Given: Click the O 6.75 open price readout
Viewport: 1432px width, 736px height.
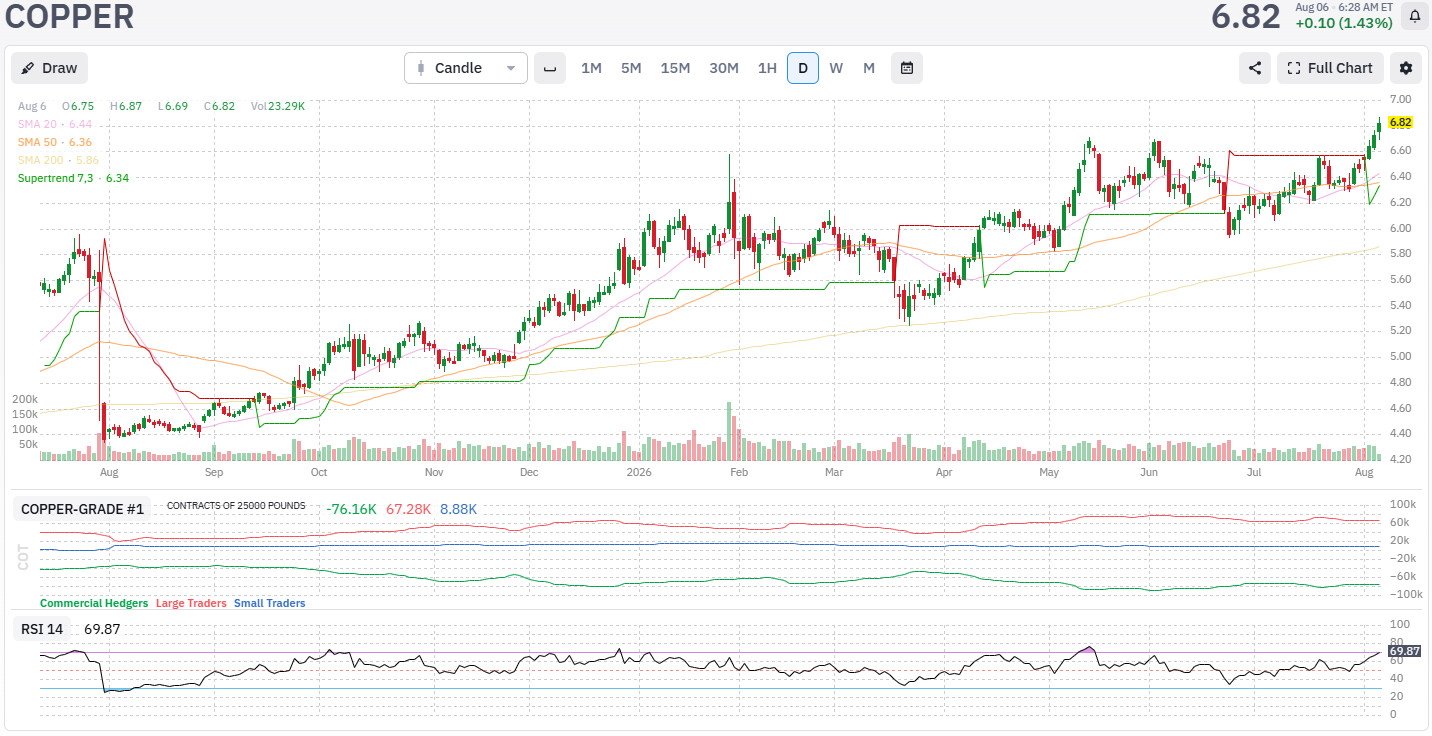Looking at the screenshot, I should pos(78,106).
